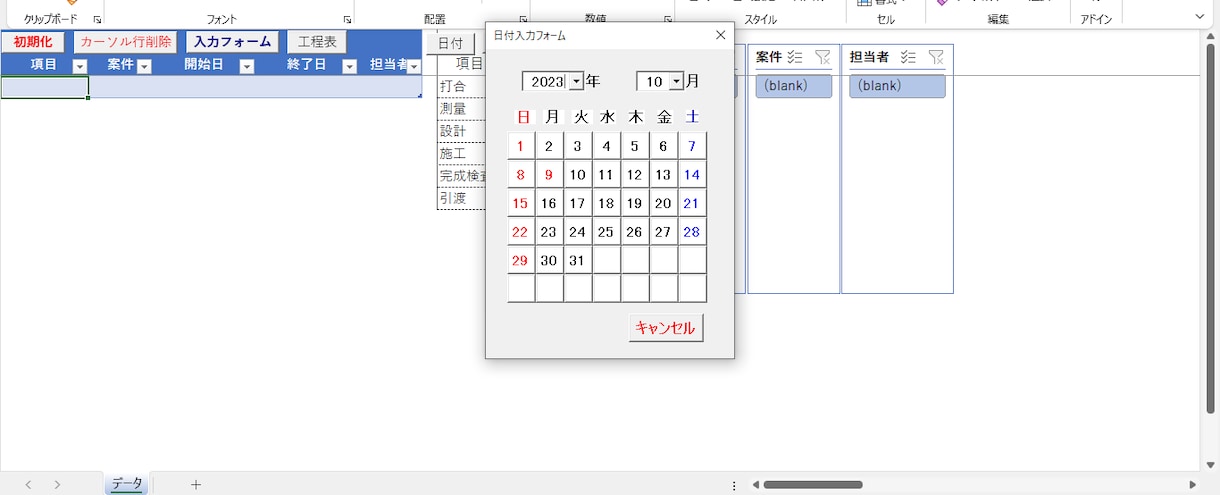Open the 終了日 column filter dropdown
Viewport: 1220px width, 495px height.
click(x=350, y=66)
